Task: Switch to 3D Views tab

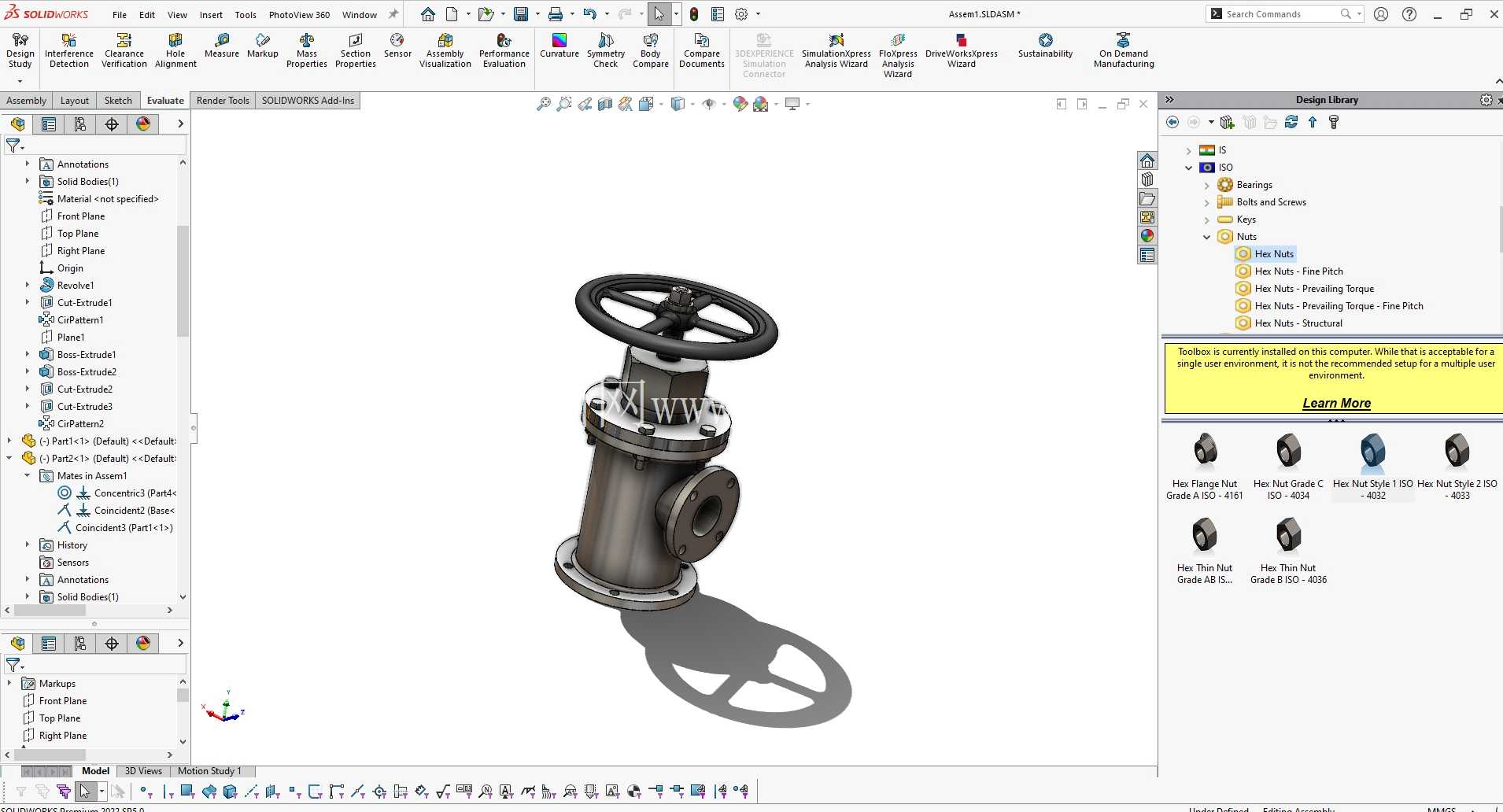Action: pos(143,771)
